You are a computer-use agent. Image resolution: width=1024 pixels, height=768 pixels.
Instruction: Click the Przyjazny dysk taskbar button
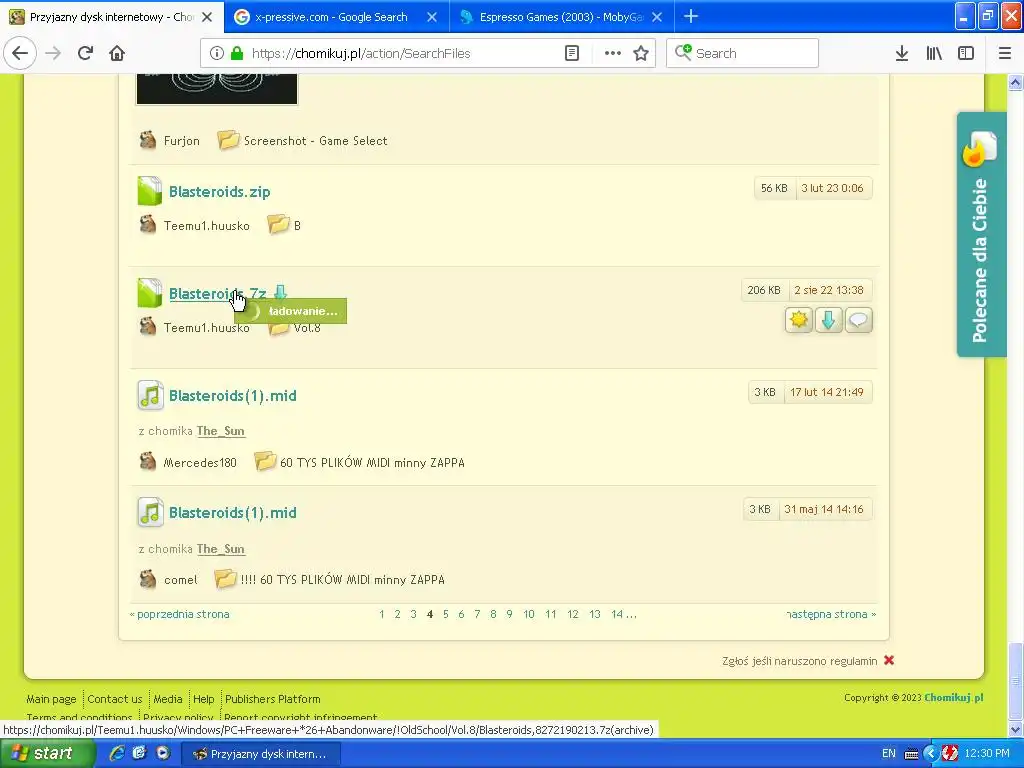pos(260,754)
